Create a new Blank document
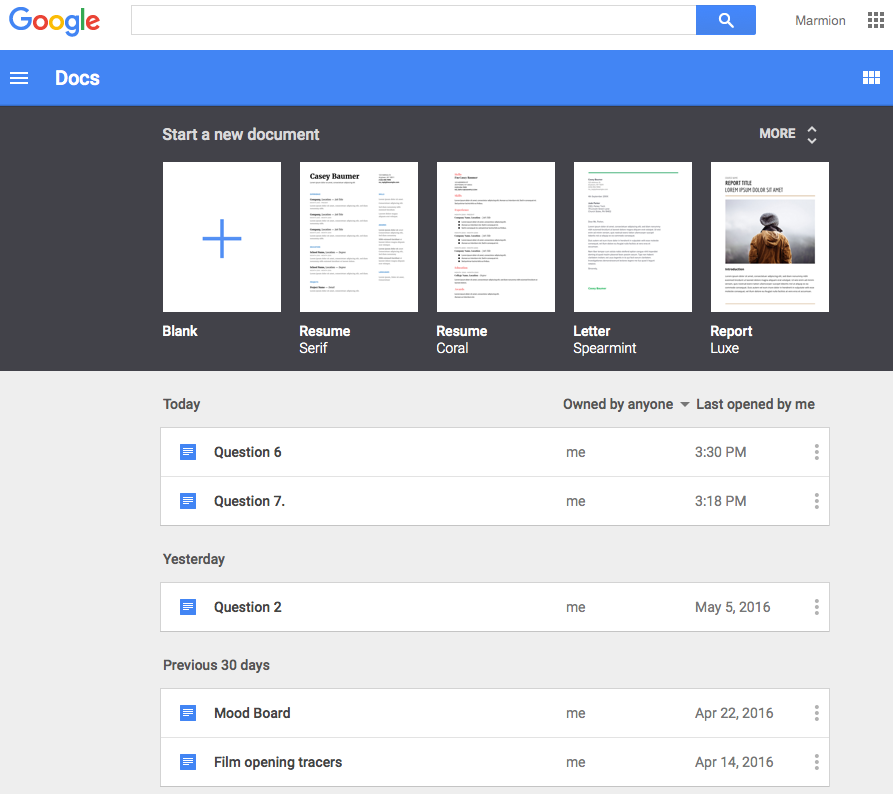Viewport: 893px width, 794px height. (222, 237)
